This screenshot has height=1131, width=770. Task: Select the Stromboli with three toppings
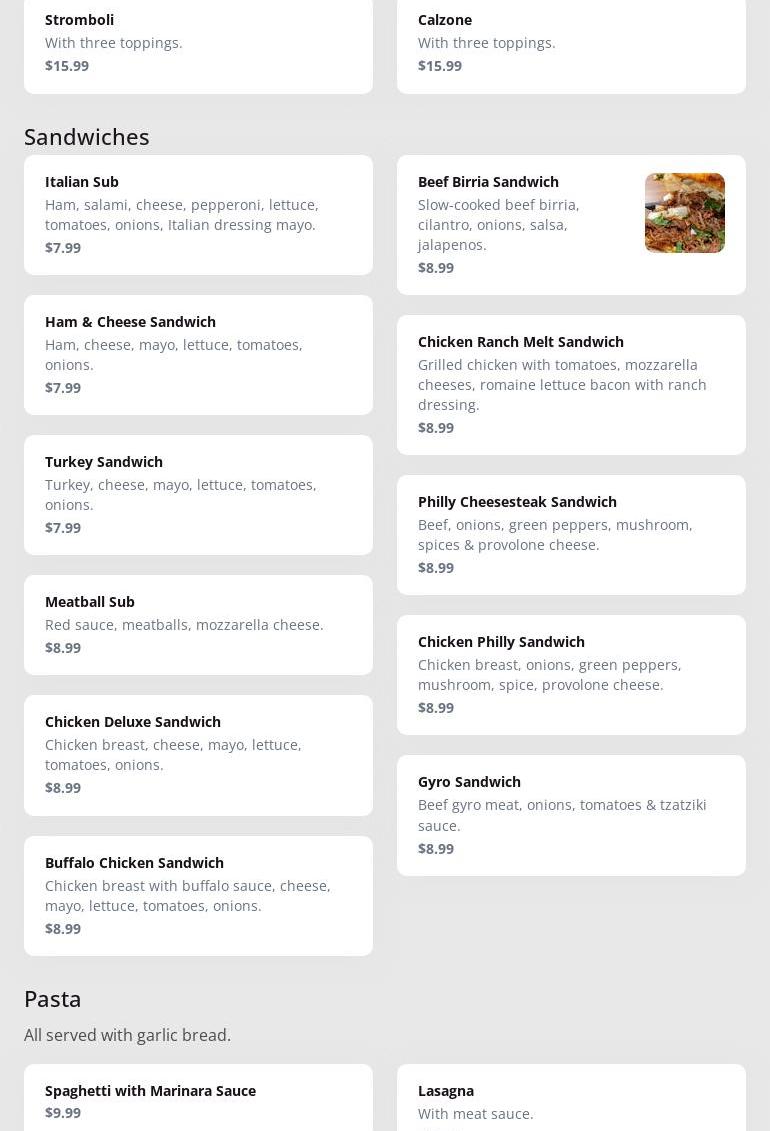pos(198,43)
